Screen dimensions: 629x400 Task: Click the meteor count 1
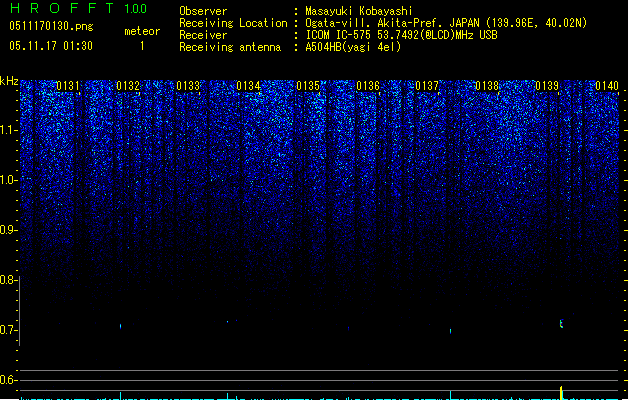pyautogui.click(x=142, y=46)
